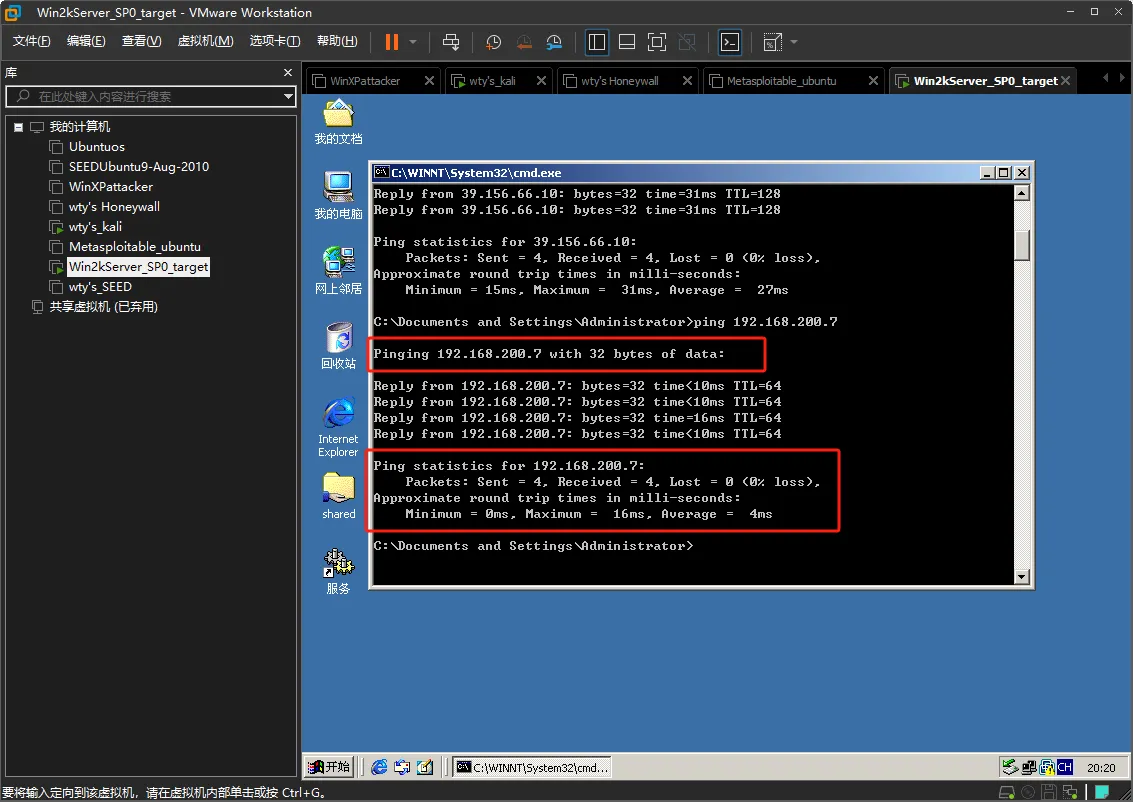Close the wty's_kali tab
Image resolution: width=1133 pixels, height=802 pixels.
pyautogui.click(x=541, y=80)
